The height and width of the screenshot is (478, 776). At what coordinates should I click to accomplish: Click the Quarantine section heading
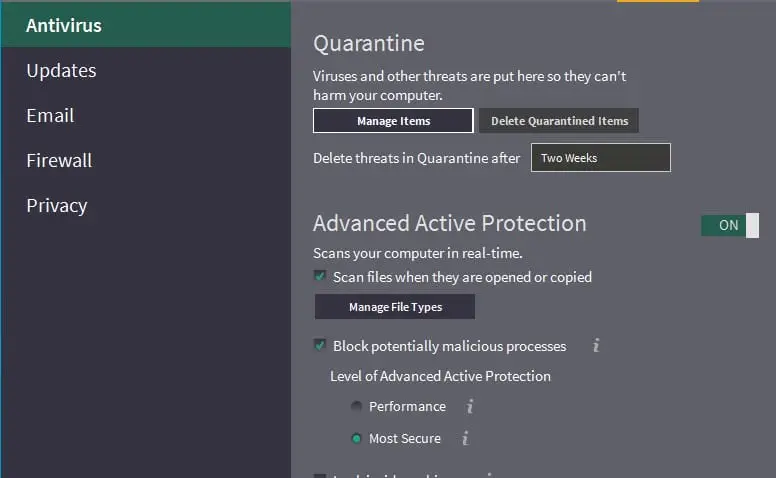point(369,44)
